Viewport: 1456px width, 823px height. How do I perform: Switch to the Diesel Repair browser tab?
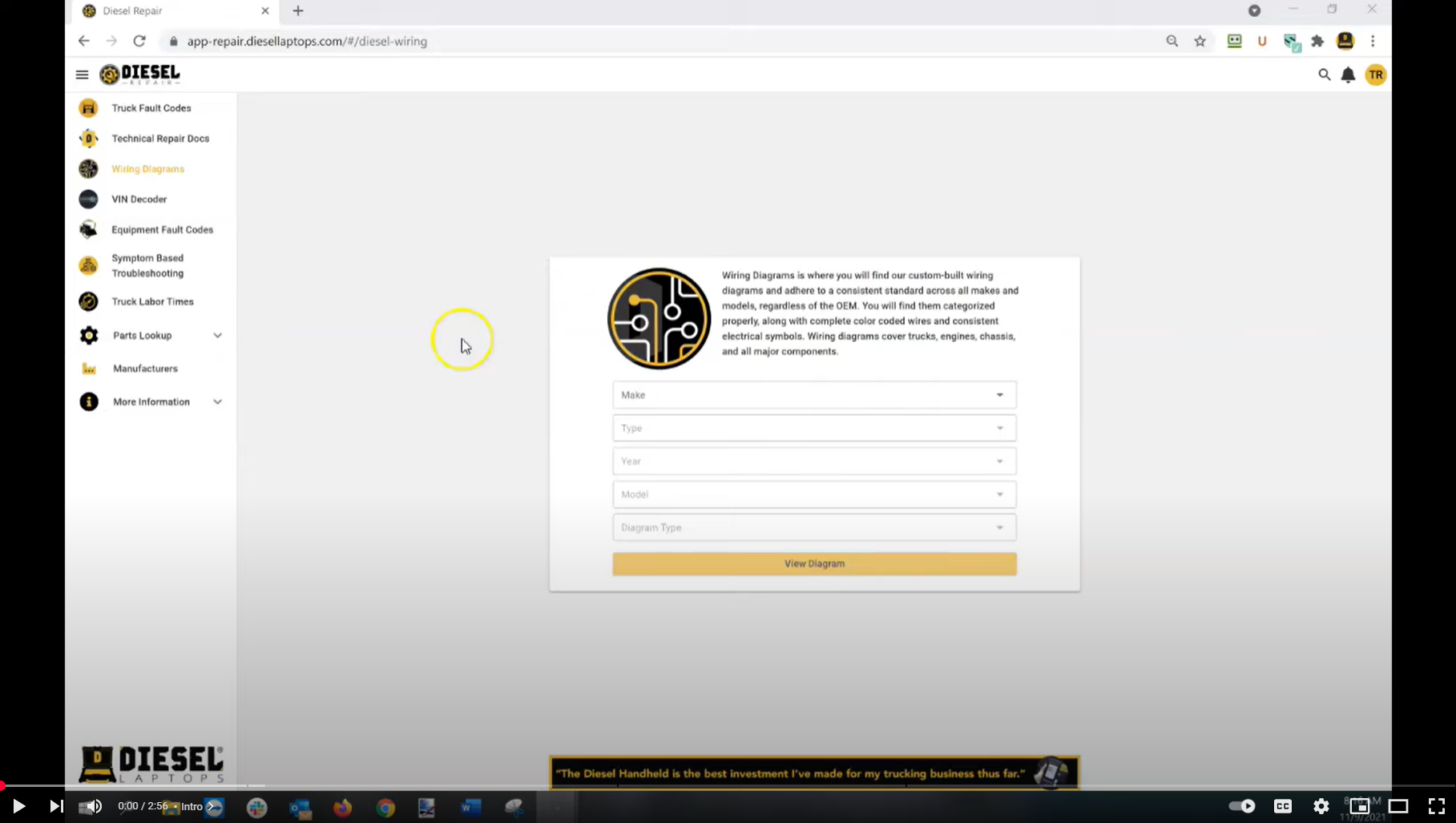point(173,11)
